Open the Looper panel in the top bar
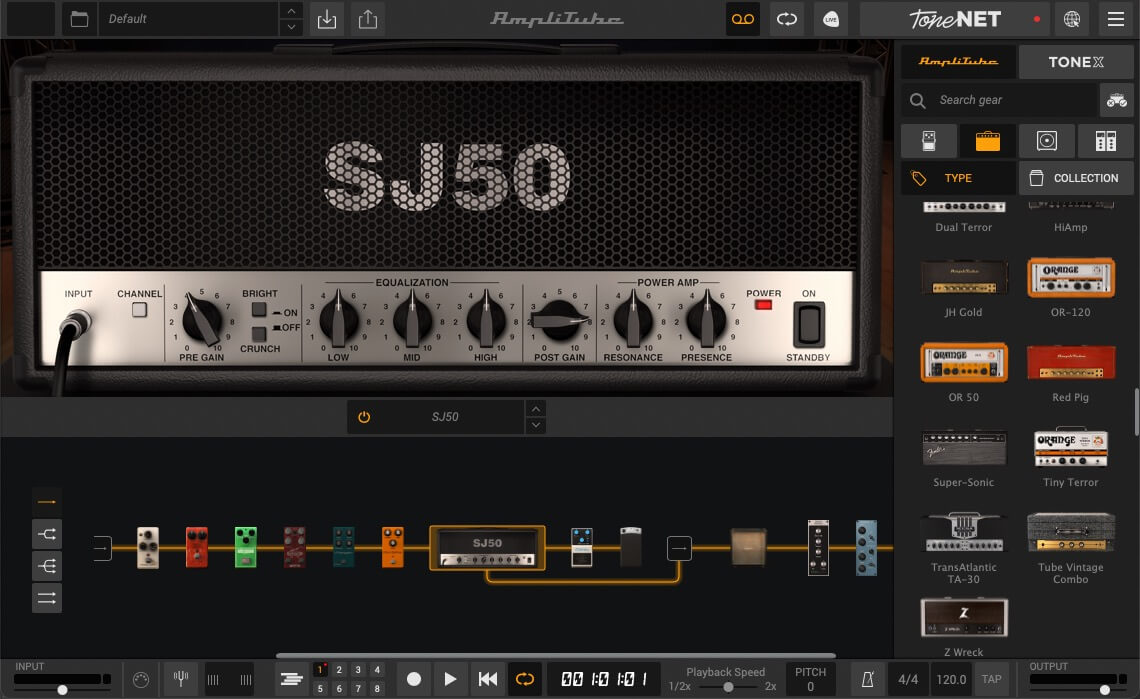Image resolution: width=1140 pixels, height=699 pixels. 742,19
